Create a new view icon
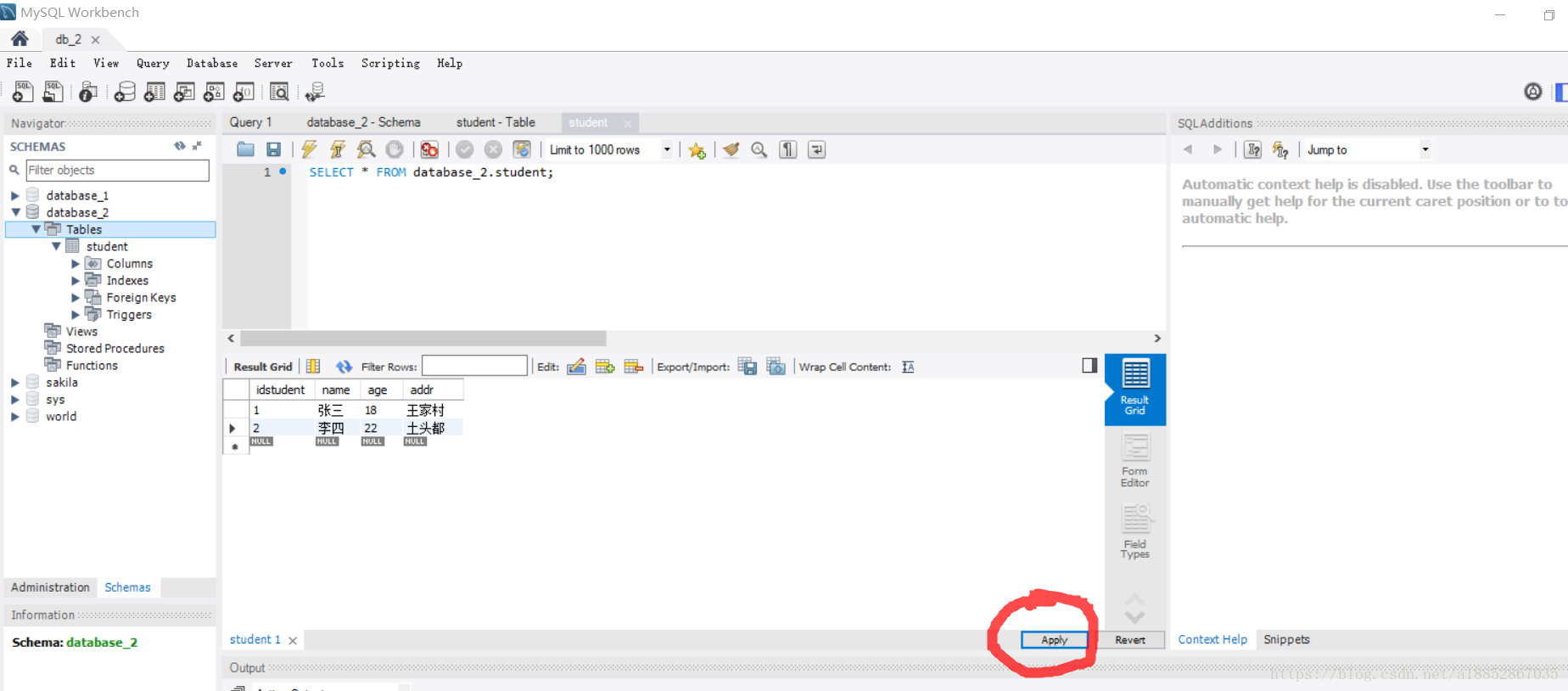The width and height of the screenshot is (1568, 691). coord(184,92)
